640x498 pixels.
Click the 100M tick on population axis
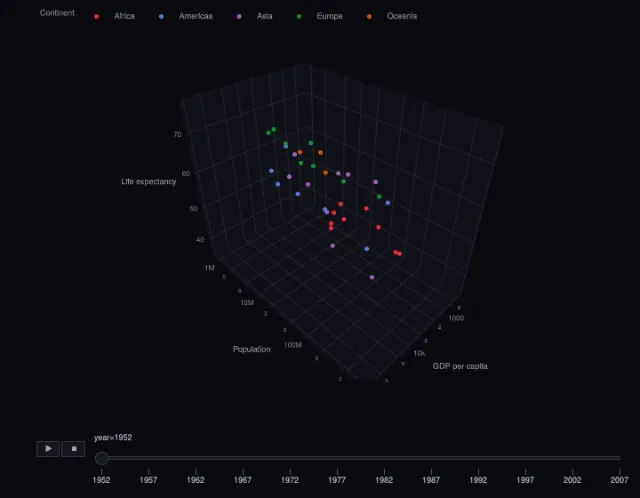click(x=293, y=345)
